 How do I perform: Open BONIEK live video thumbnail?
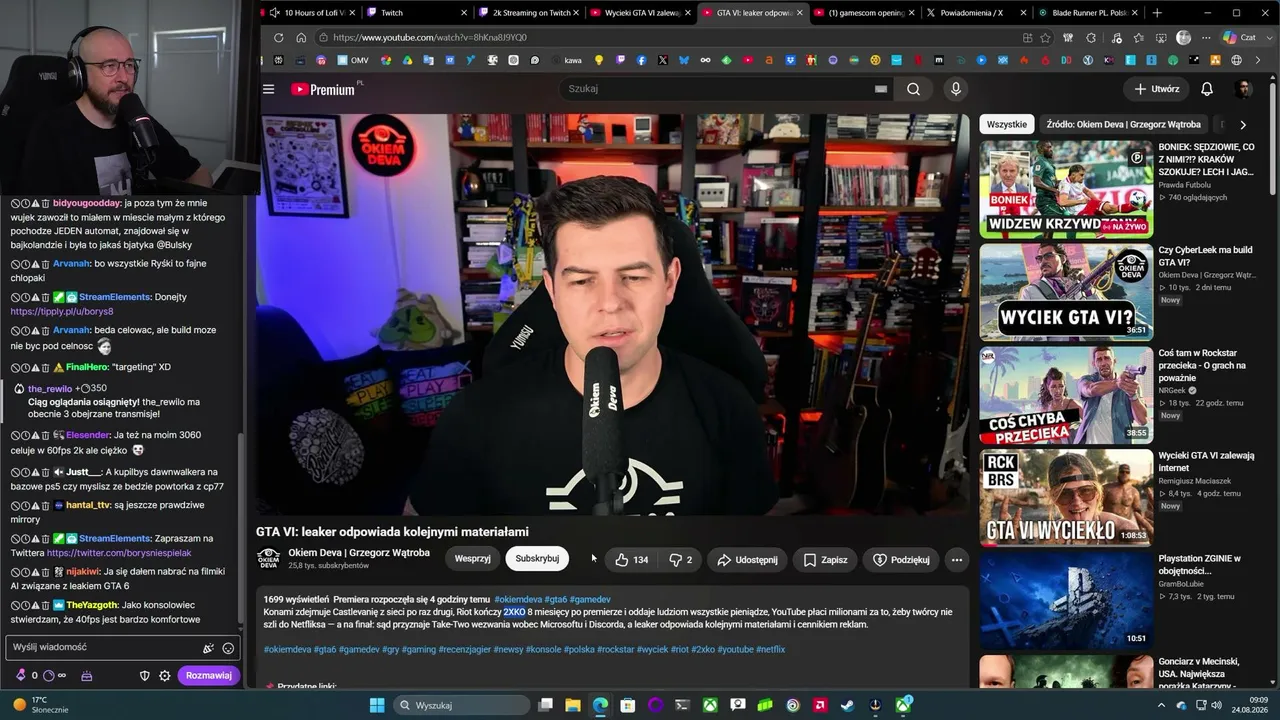point(1066,189)
